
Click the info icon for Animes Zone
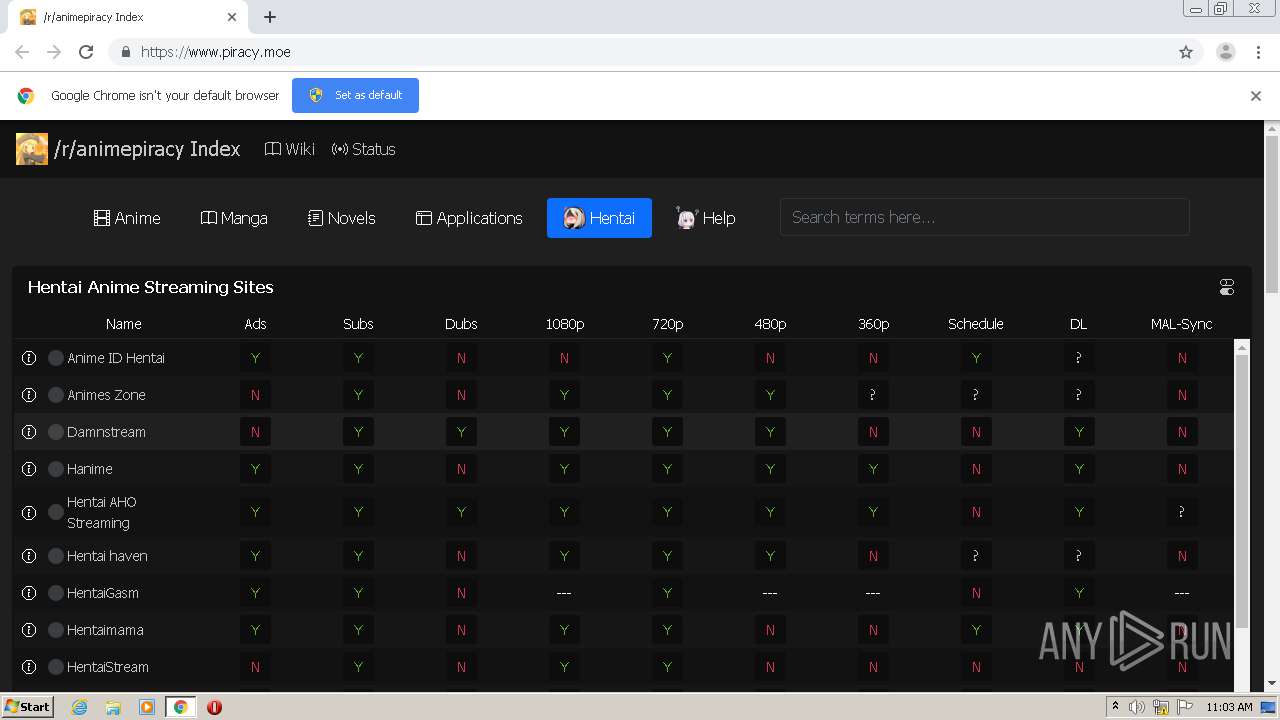click(x=29, y=395)
